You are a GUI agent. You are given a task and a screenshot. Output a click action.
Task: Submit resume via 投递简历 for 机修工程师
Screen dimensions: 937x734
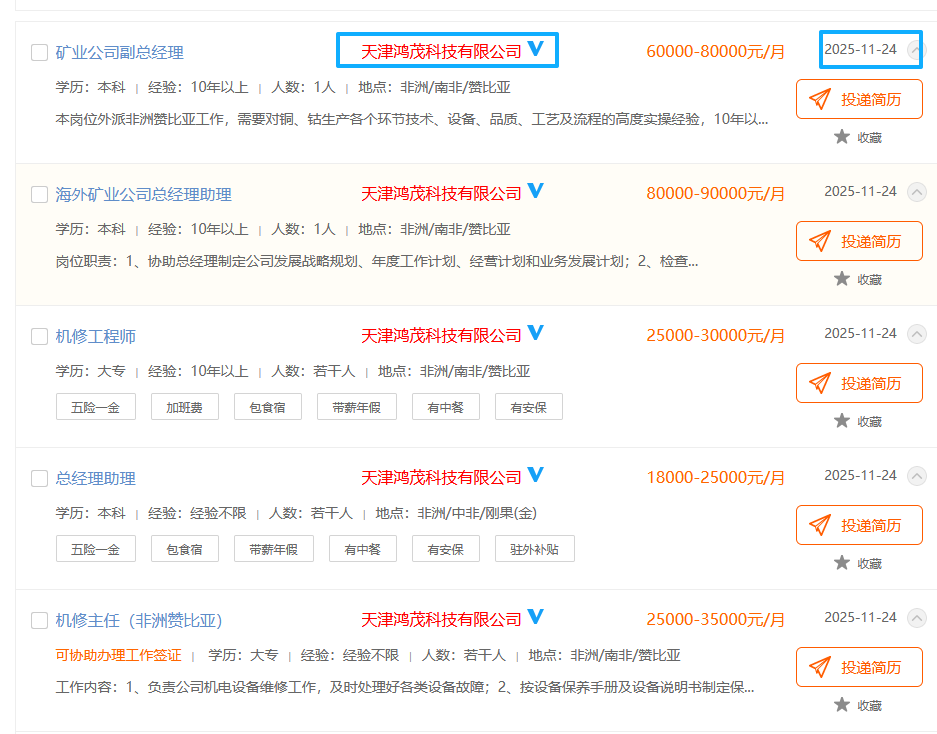click(x=859, y=383)
